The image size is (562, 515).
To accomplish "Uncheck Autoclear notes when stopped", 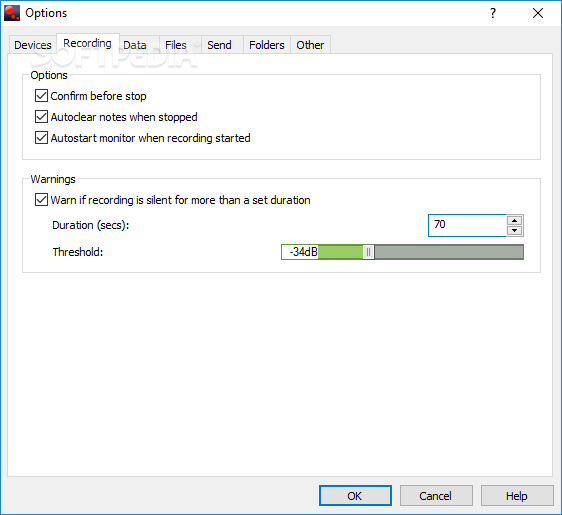I will 41,117.
